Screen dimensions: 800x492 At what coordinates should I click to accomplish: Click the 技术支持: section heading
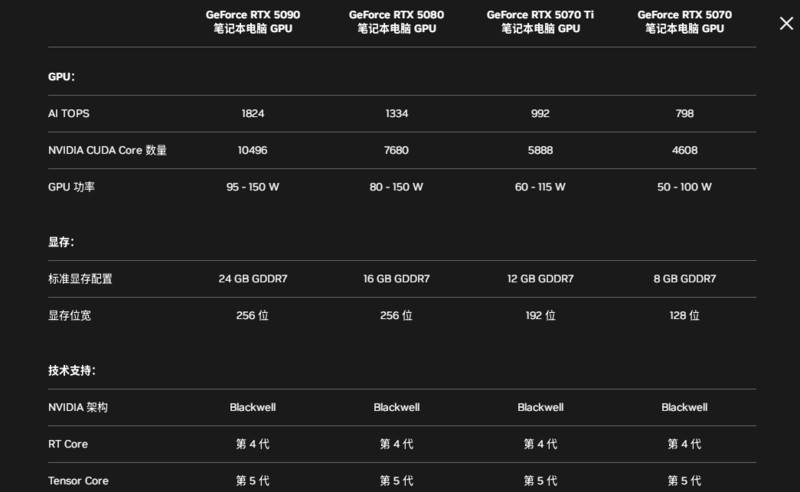(71, 371)
